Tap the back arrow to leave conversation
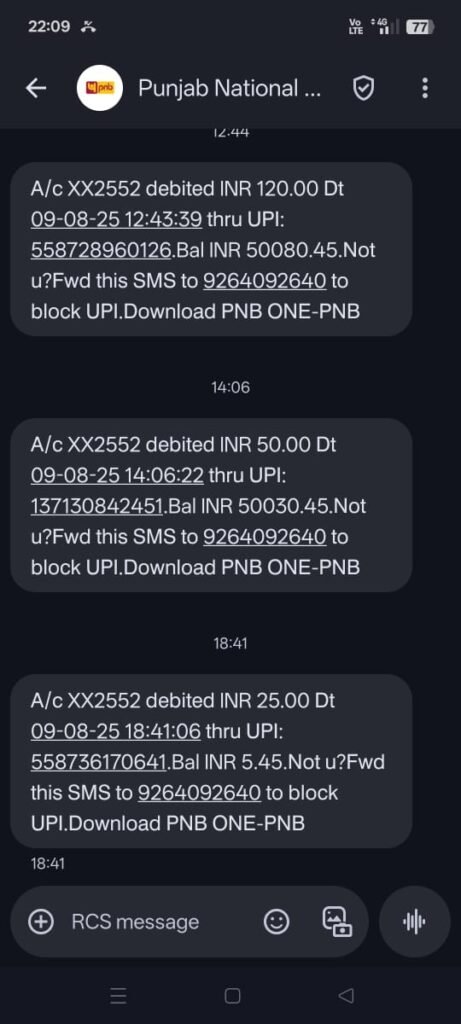This screenshot has height=1024, width=461. (x=36, y=88)
